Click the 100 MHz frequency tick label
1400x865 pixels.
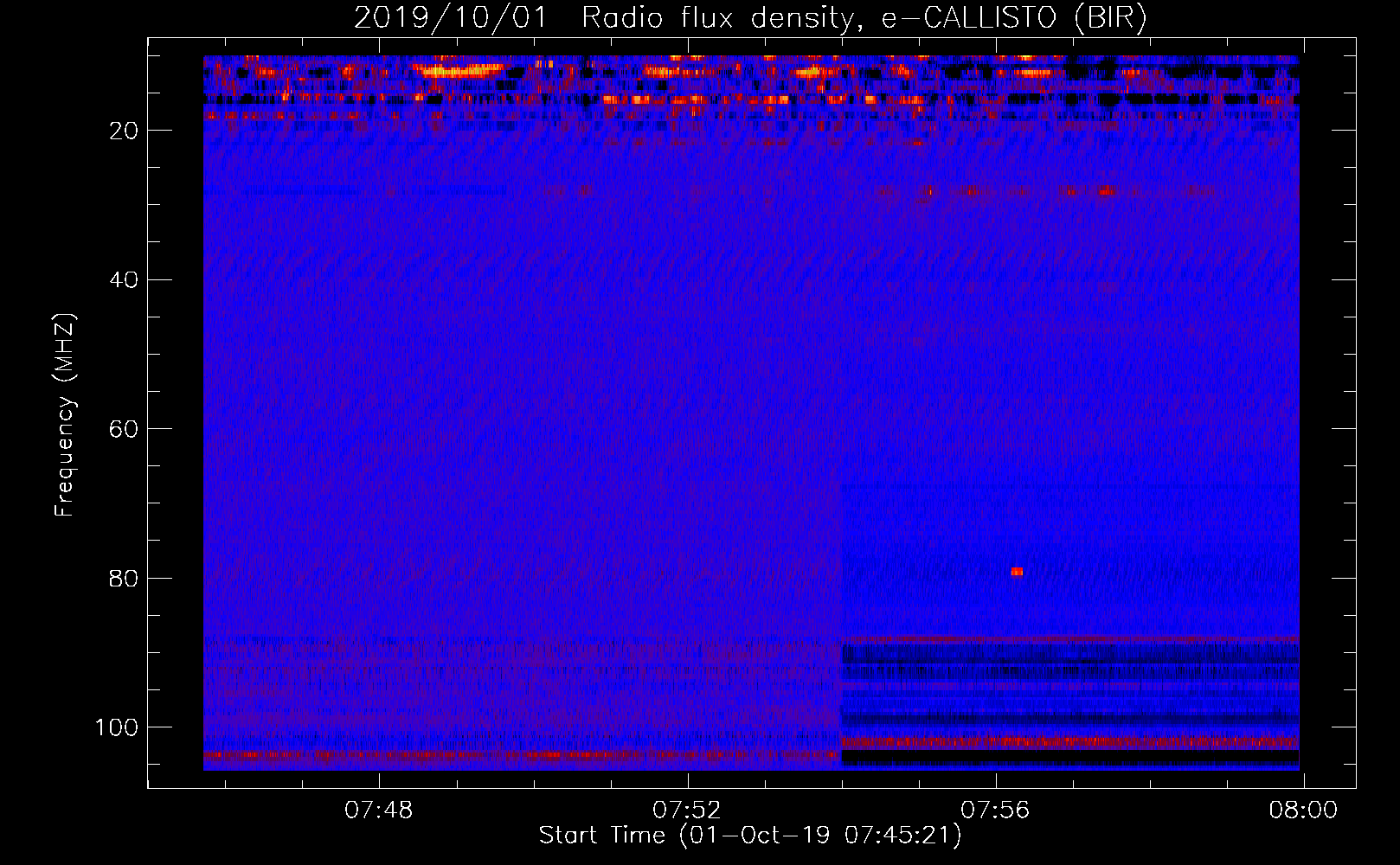click(x=117, y=727)
